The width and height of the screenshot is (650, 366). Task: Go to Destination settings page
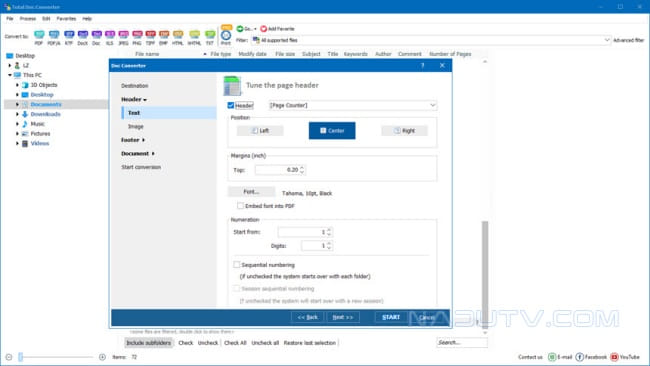(x=135, y=86)
